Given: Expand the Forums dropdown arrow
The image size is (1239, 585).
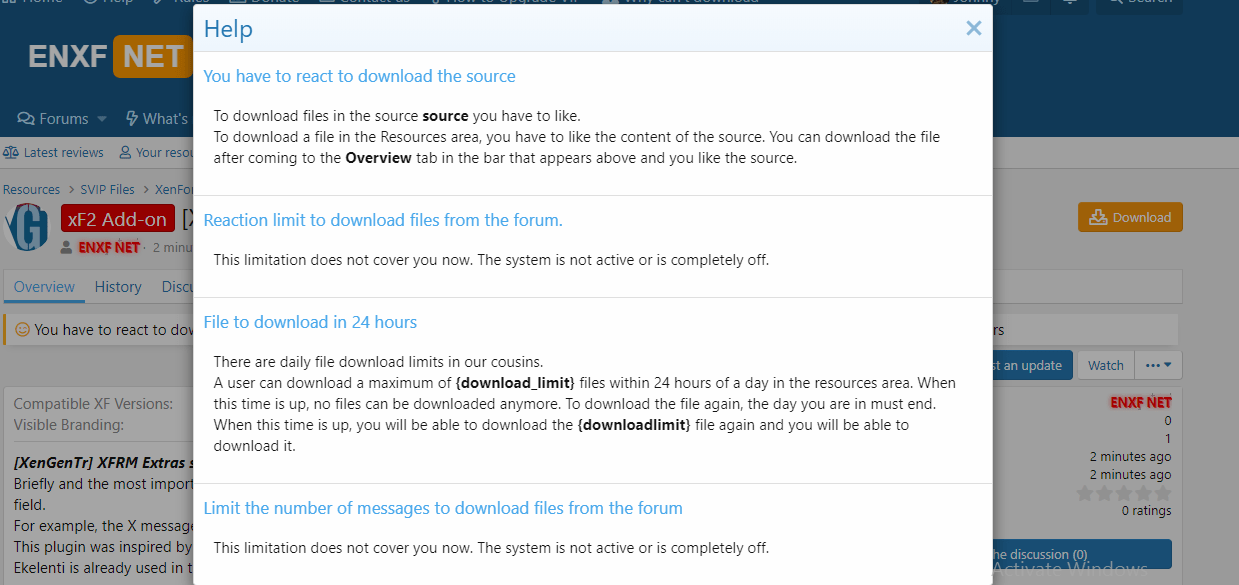Looking at the screenshot, I should click(x=102, y=119).
